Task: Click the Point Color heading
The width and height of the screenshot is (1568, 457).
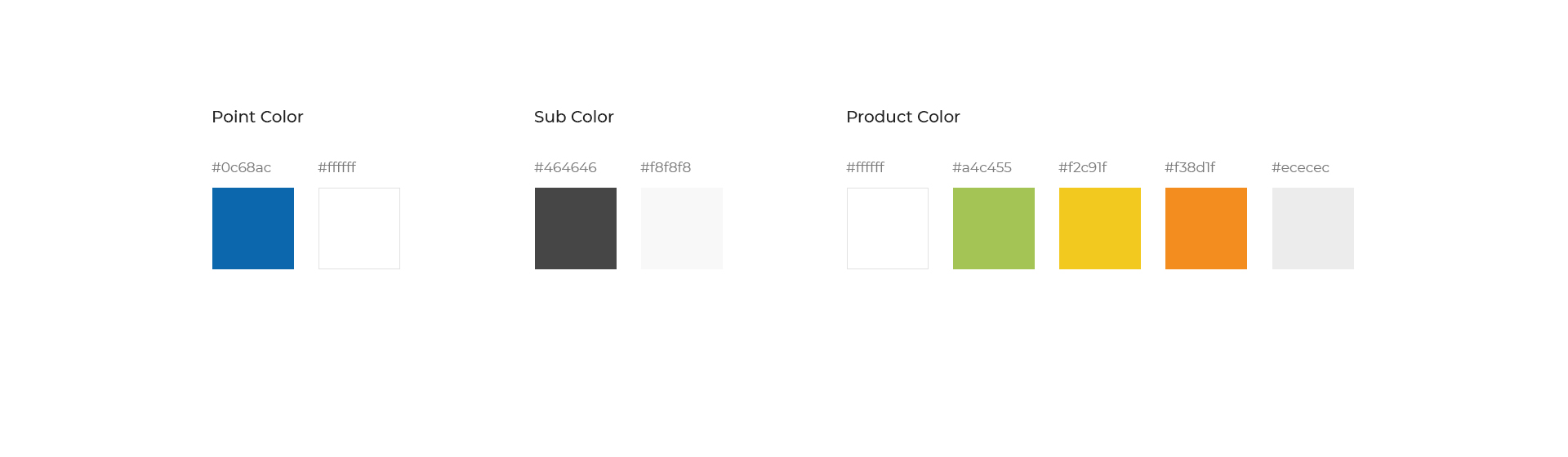Action: (257, 117)
